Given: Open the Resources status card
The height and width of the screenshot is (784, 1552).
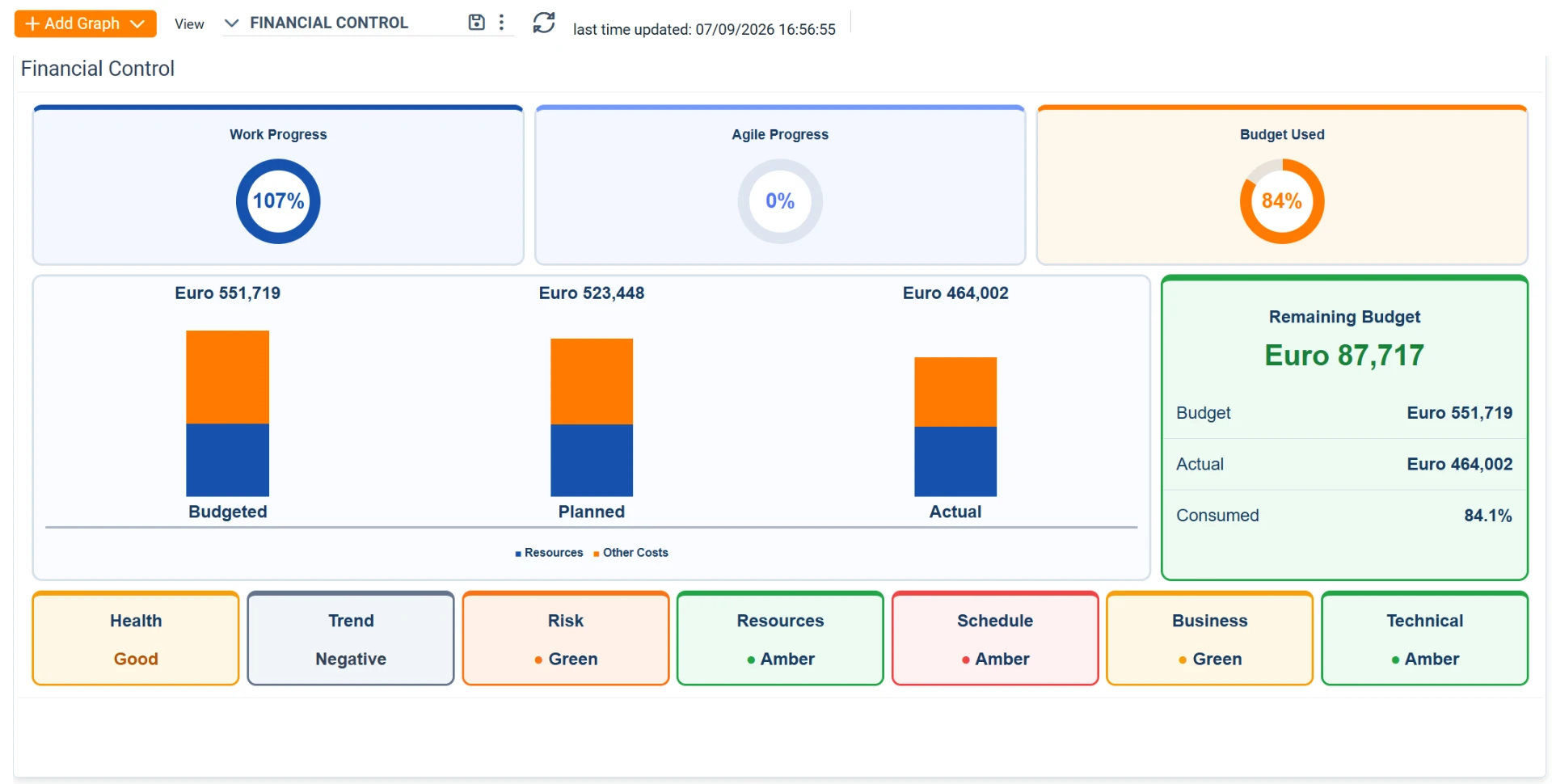Looking at the screenshot, I should [780, 639].
